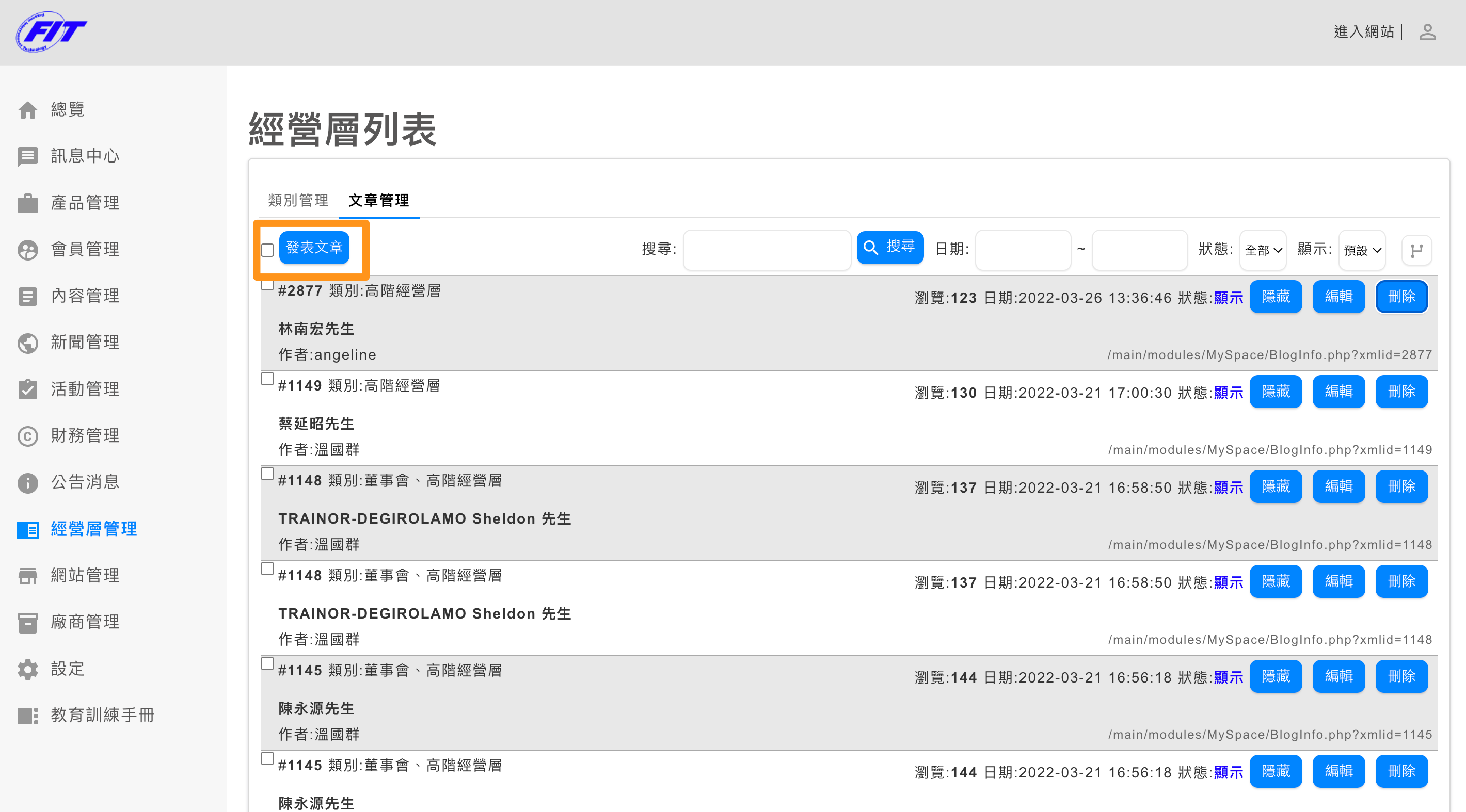Click the message icon beside 訊息中心
Viewport: 1466px width, 812px height.
27,156
